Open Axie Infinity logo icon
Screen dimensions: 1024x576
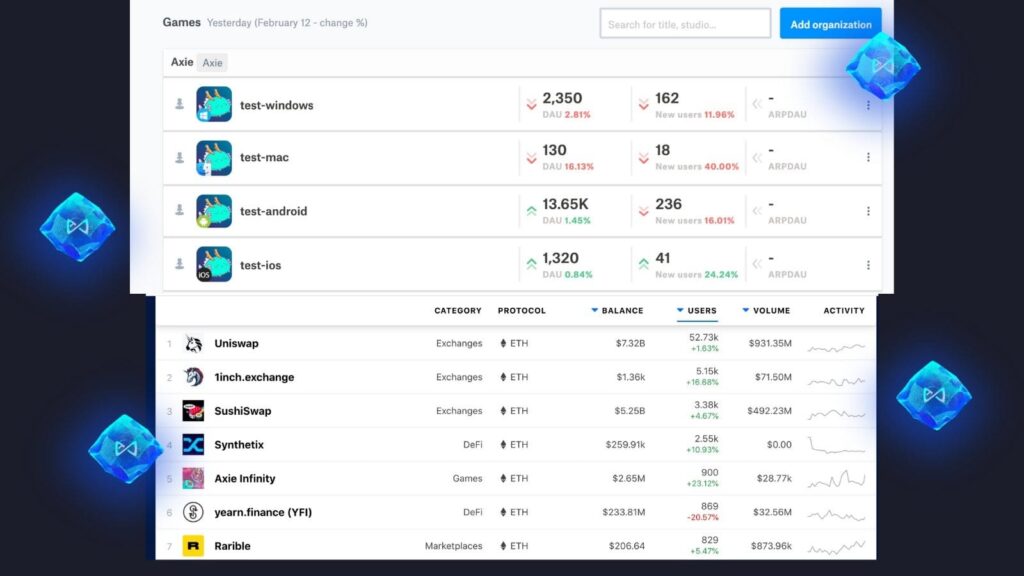point(193,478)
